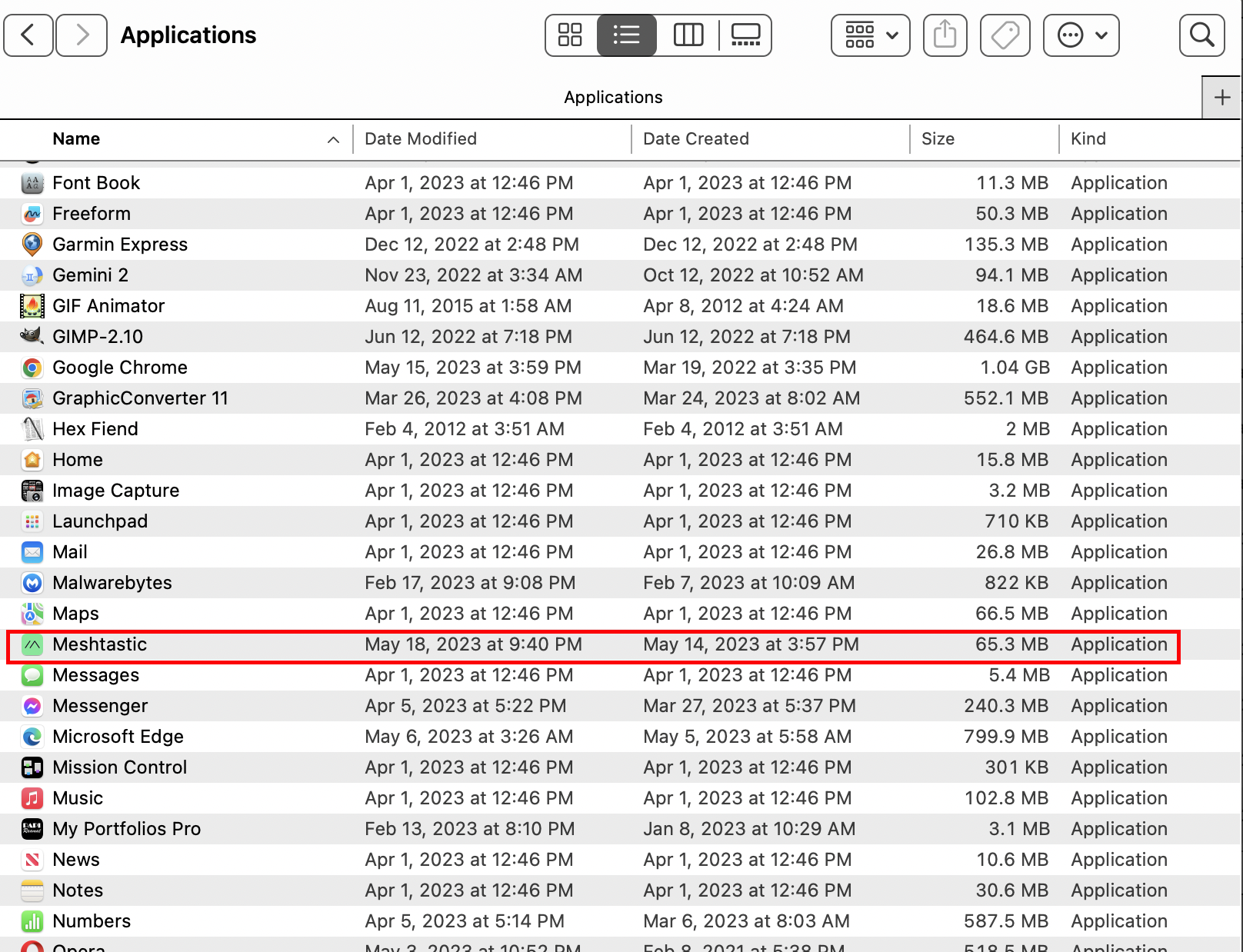This screenshot has width=1243, height=952.
Task: Select the News app icon
Action: 32,860
